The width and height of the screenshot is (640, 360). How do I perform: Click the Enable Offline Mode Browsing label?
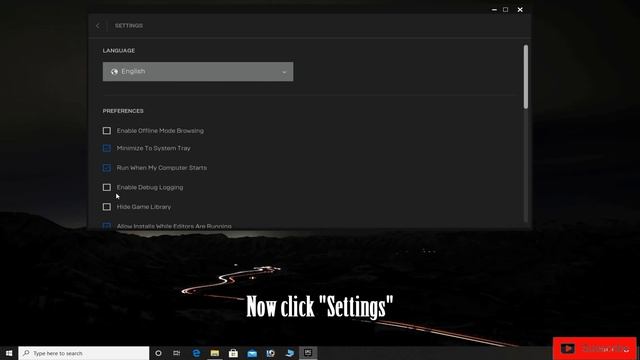pos(160,131)
